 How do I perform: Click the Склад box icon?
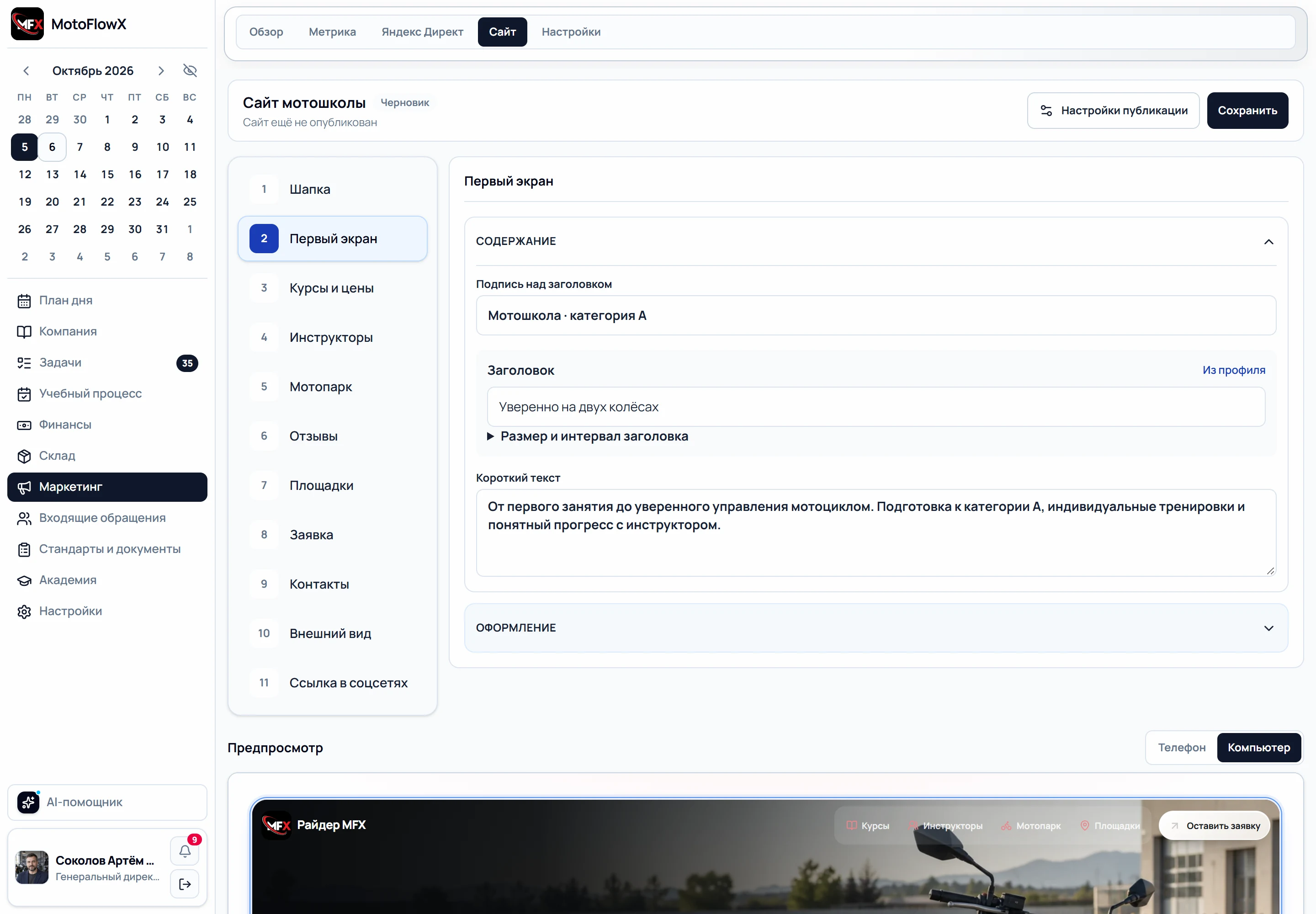tap(24, 456)
